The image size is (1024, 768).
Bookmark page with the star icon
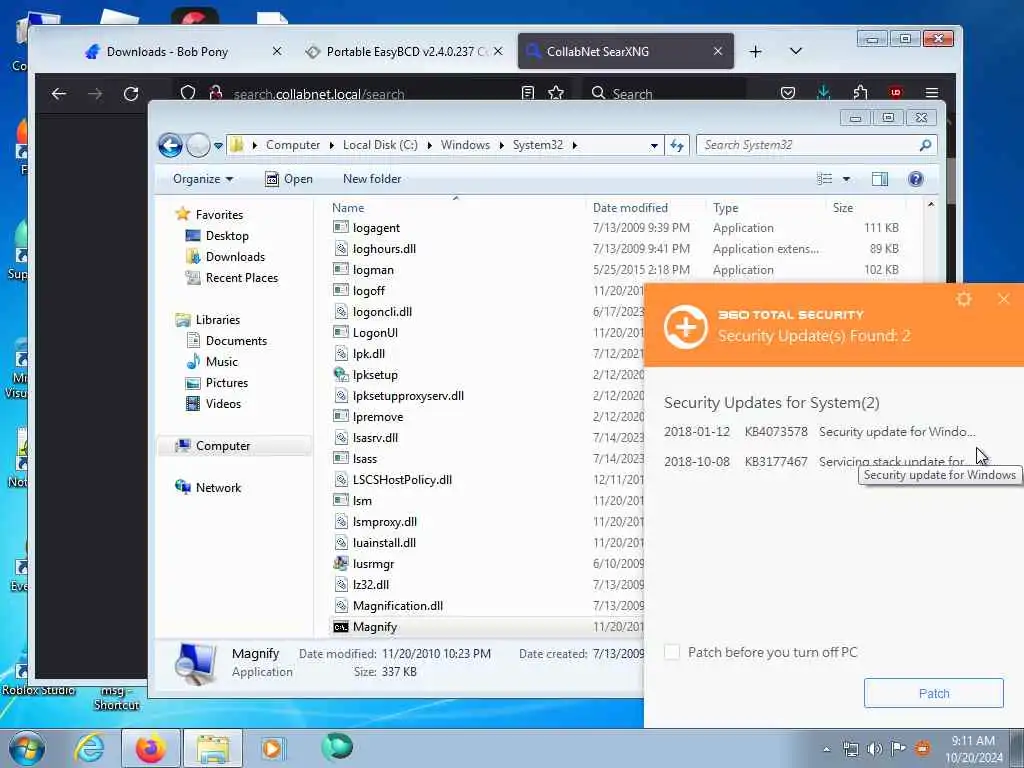556,93
